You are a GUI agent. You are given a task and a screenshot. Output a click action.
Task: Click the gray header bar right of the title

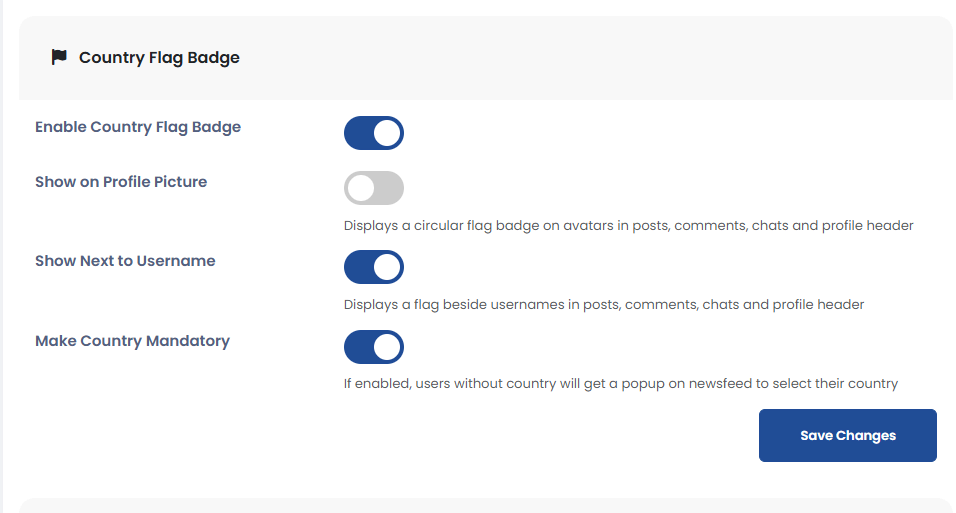[600, 57]
